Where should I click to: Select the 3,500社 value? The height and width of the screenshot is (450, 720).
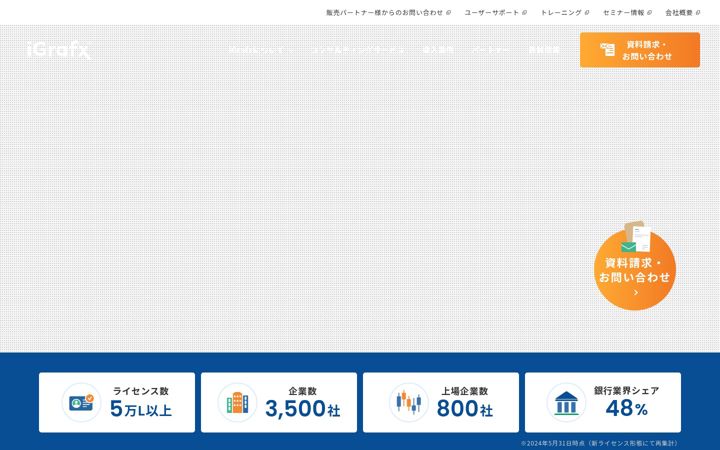[x=303, y=409]
